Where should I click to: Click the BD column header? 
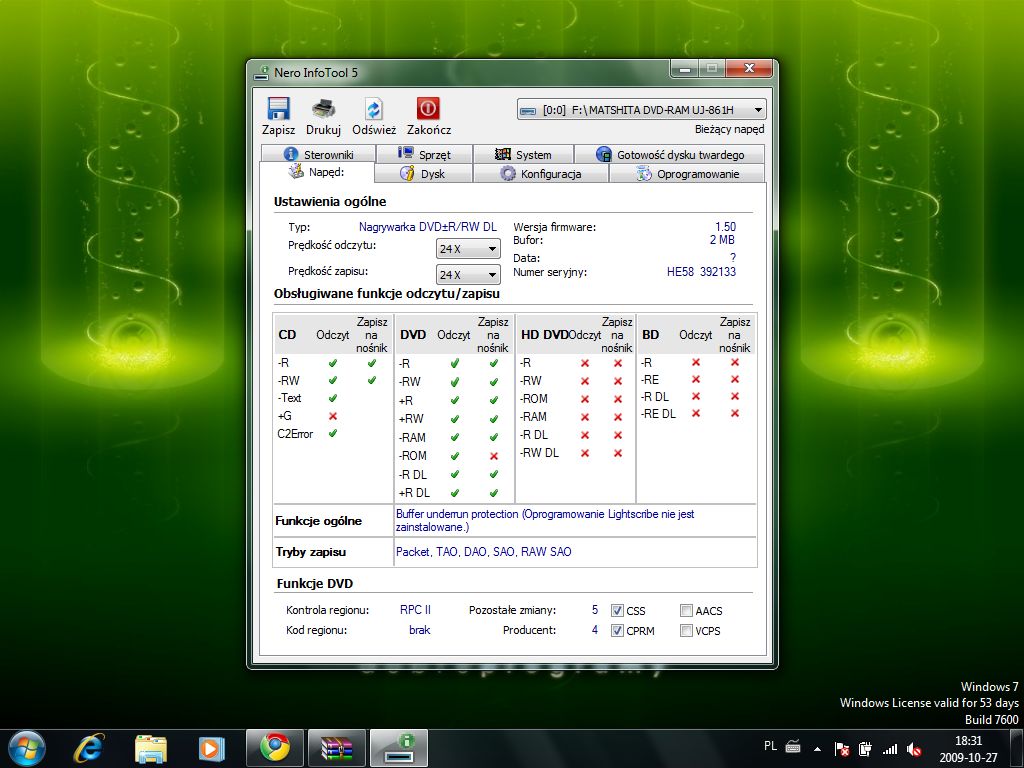pos(650,334)
